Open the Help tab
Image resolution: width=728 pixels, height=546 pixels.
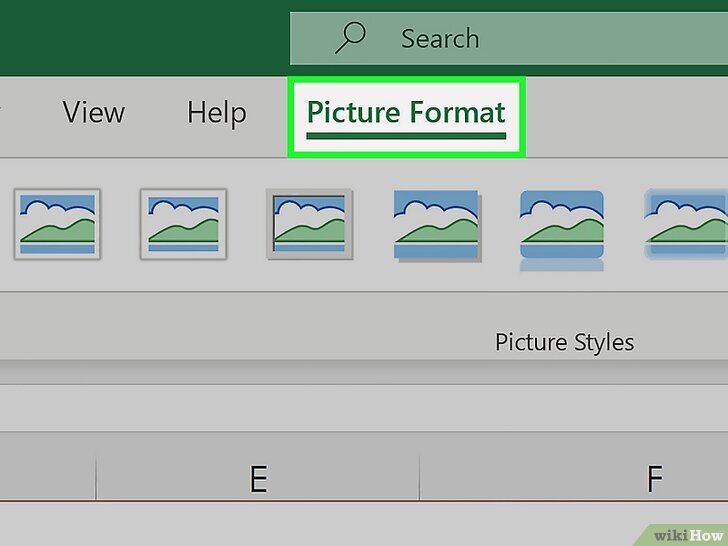click(x=216, y=113)
